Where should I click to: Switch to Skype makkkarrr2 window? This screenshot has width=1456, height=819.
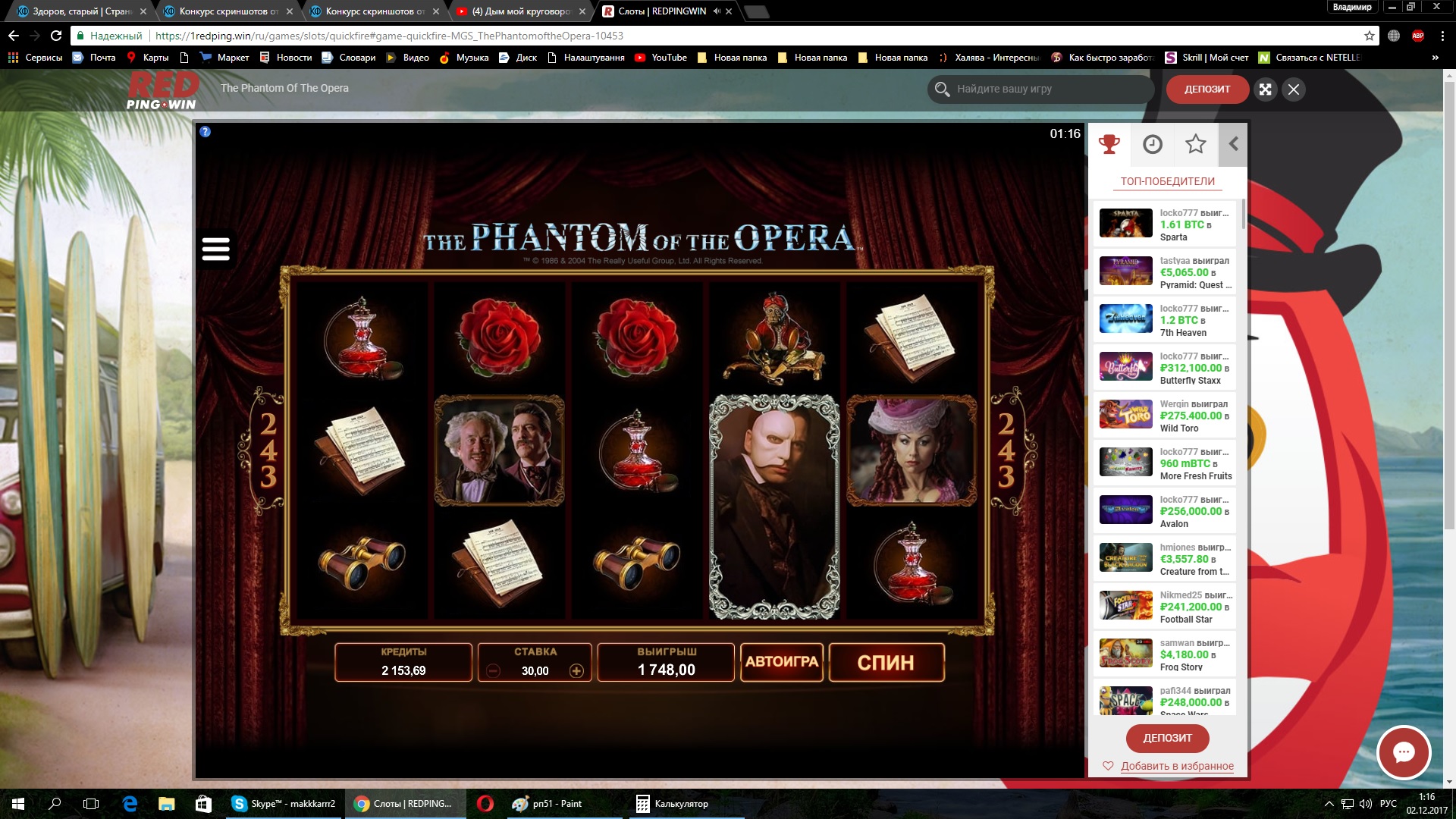284,804
